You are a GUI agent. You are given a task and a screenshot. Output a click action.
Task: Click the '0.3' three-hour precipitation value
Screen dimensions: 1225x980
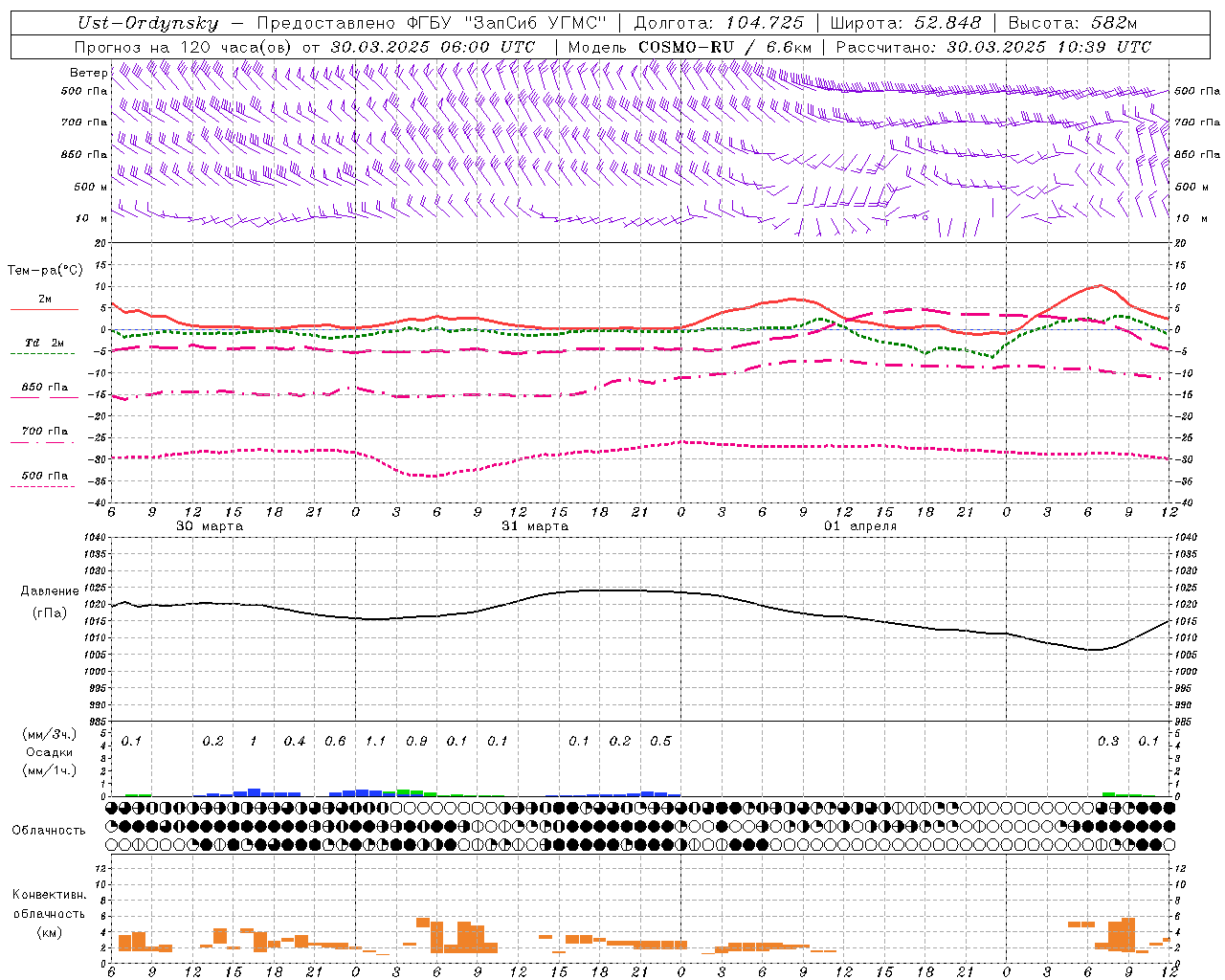coord(1108,741)
